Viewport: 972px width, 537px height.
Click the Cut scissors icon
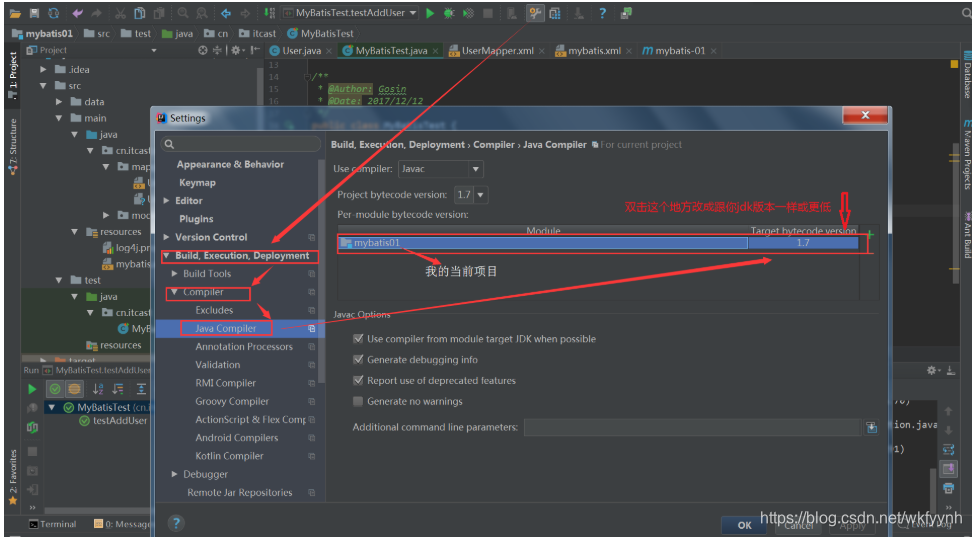click(x=120, y=13)
